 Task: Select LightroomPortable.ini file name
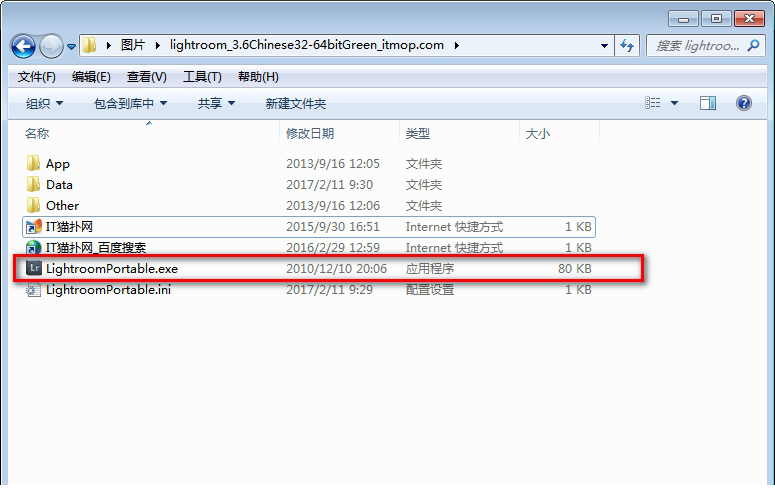[108, 289]
